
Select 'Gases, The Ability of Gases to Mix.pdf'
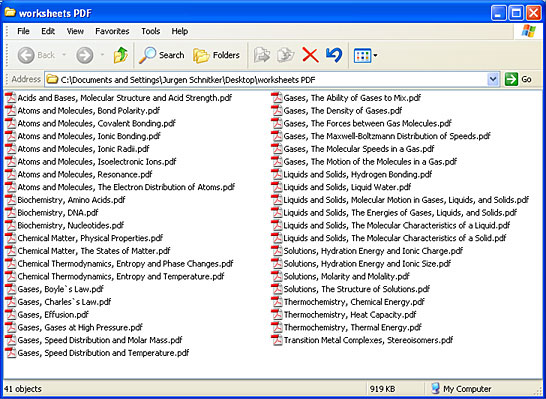pyautogui.click(x=352, y=98)
